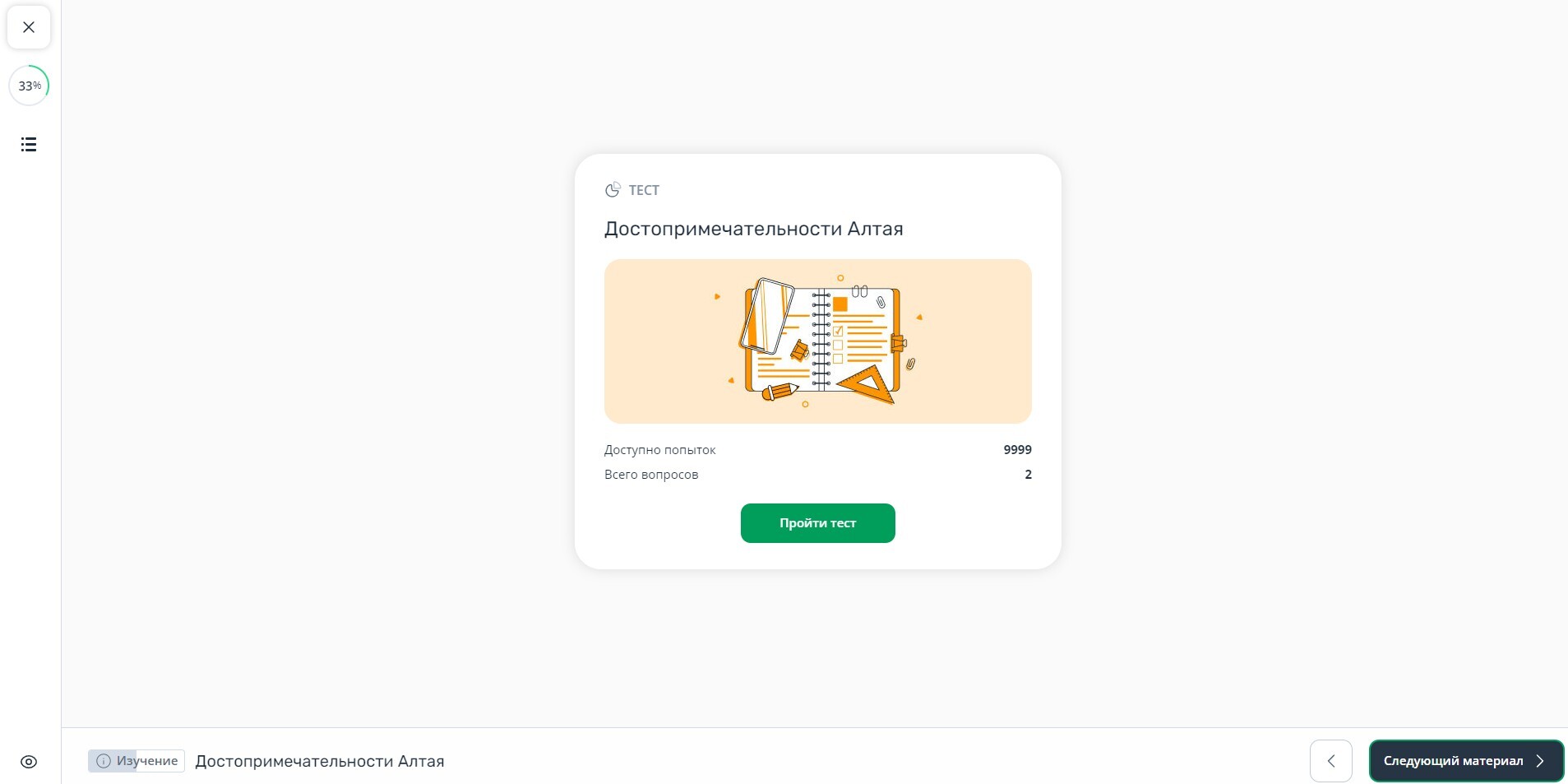1568x784 pixels.
Task: Select the ТЕСТ label on the card
Action: coord(644,190)
